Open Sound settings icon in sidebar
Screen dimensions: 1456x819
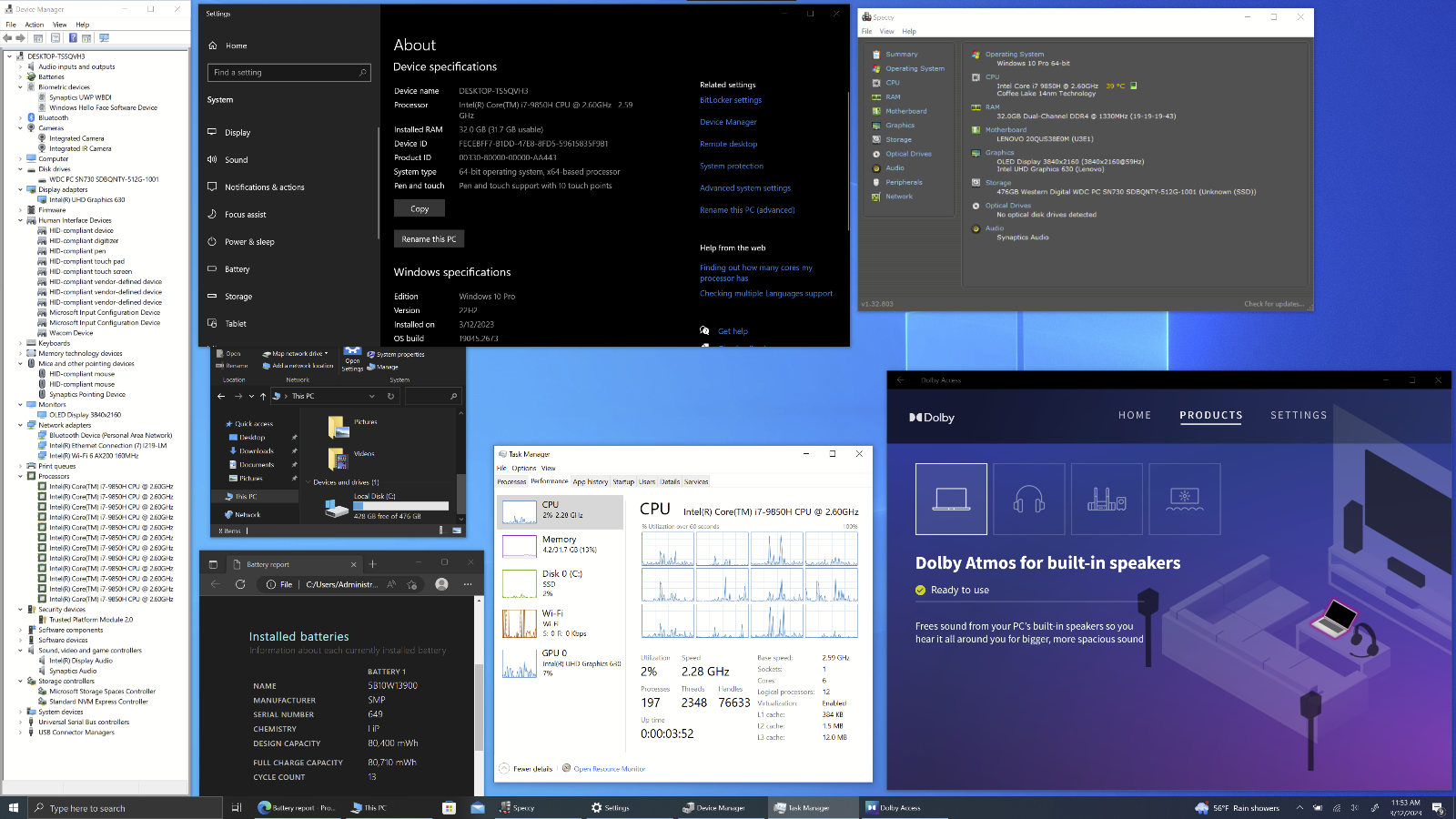pyautogui.click(x=212, y=160)
